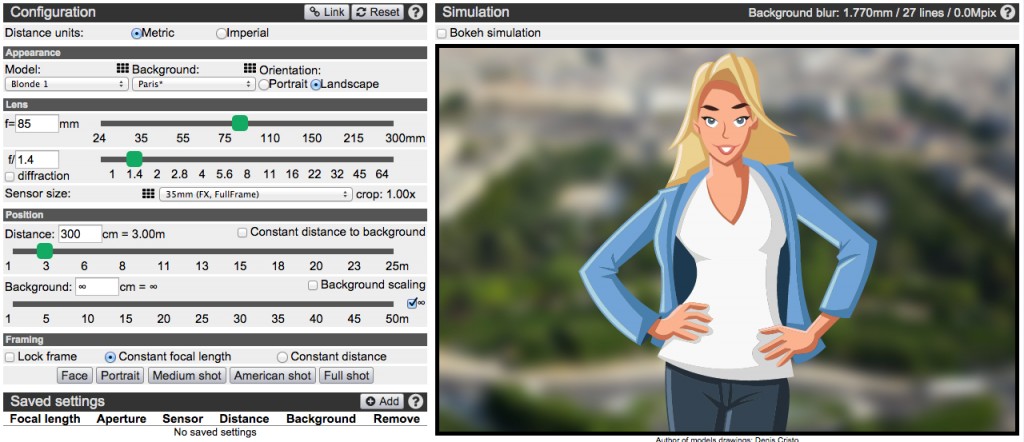
Task: Enable Lock frame checkbox
Action: click(x=9, y=357)
